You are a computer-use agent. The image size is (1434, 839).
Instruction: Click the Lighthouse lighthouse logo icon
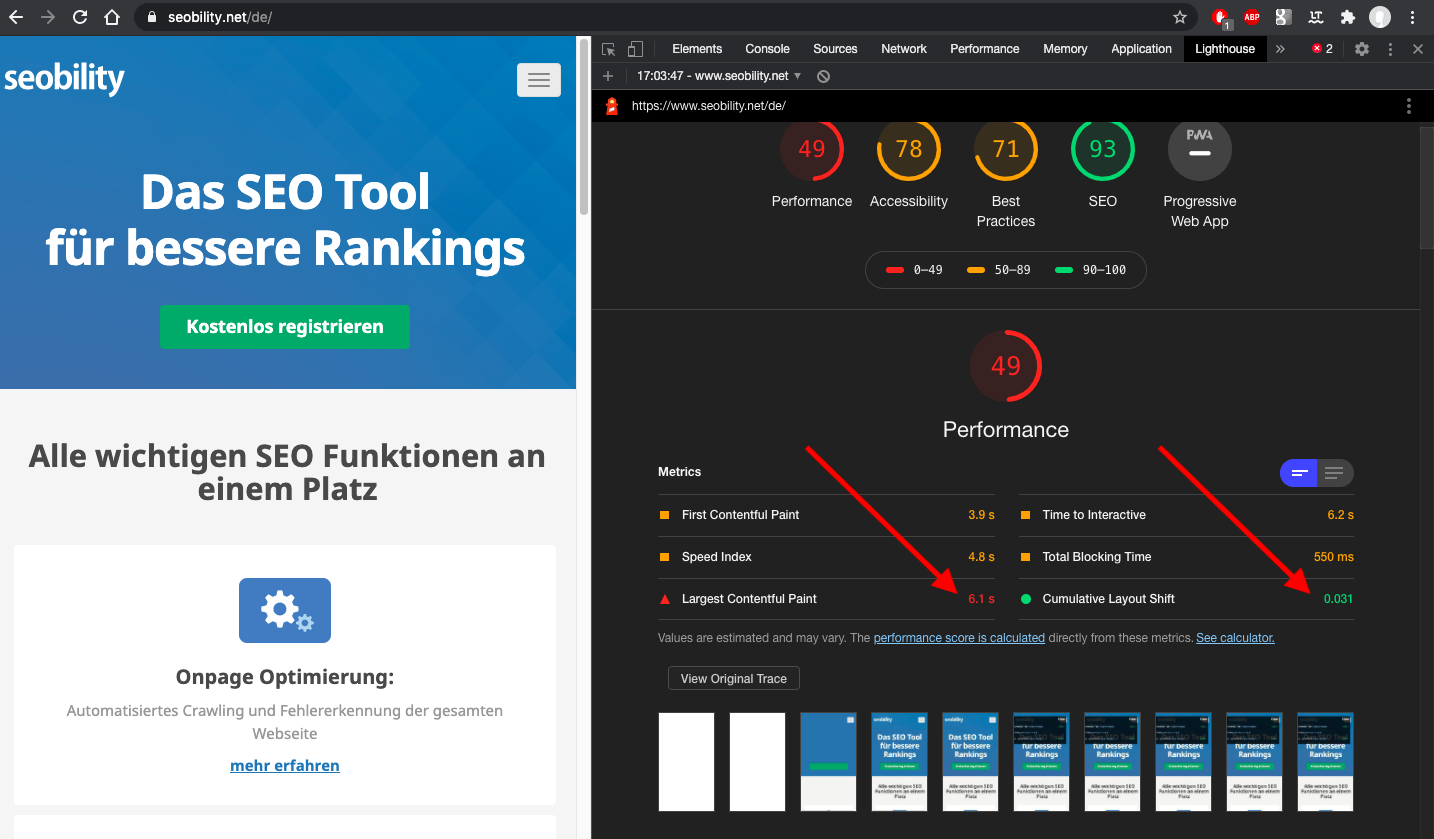click(612, 106)
